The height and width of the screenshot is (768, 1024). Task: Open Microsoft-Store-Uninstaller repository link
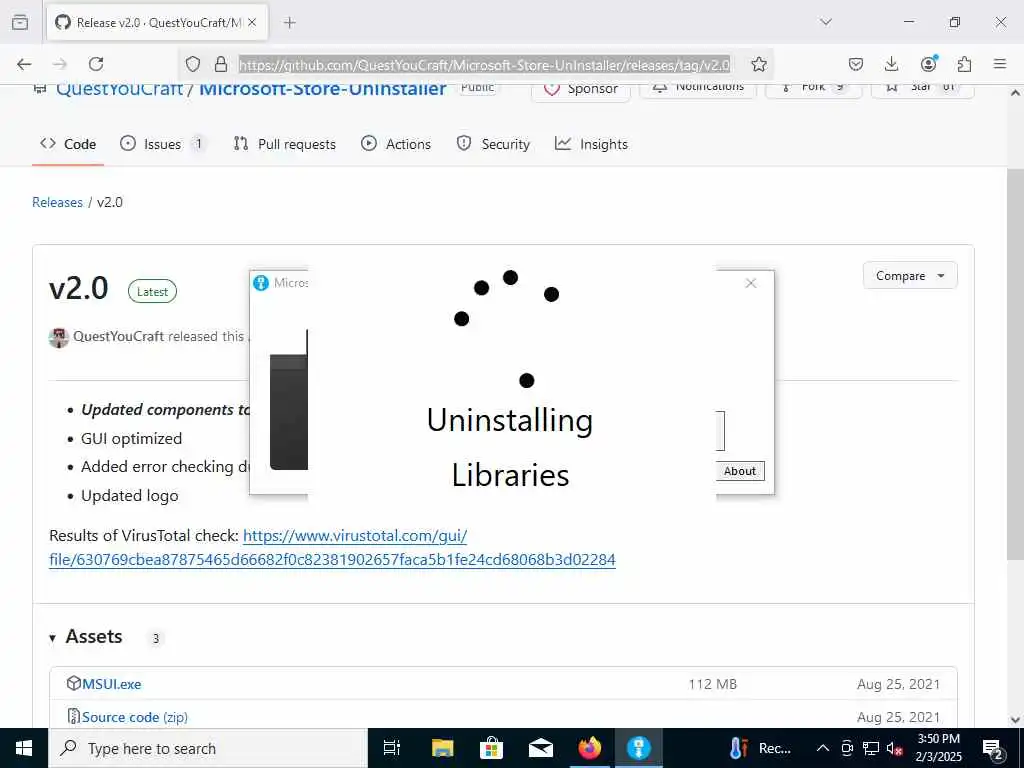323,89
